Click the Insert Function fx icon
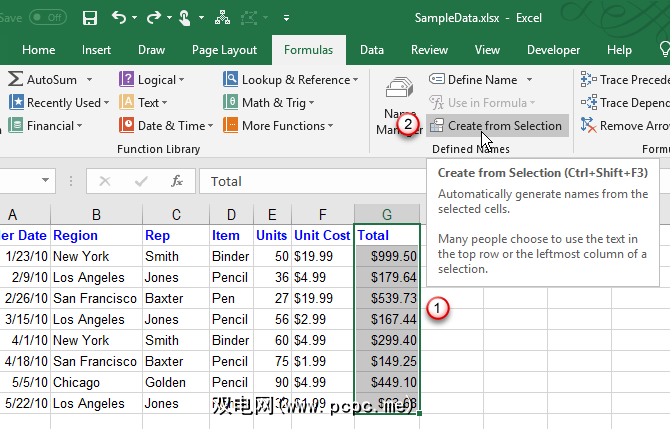The height and width of the screenshot is (429, 670). (177, 181)
